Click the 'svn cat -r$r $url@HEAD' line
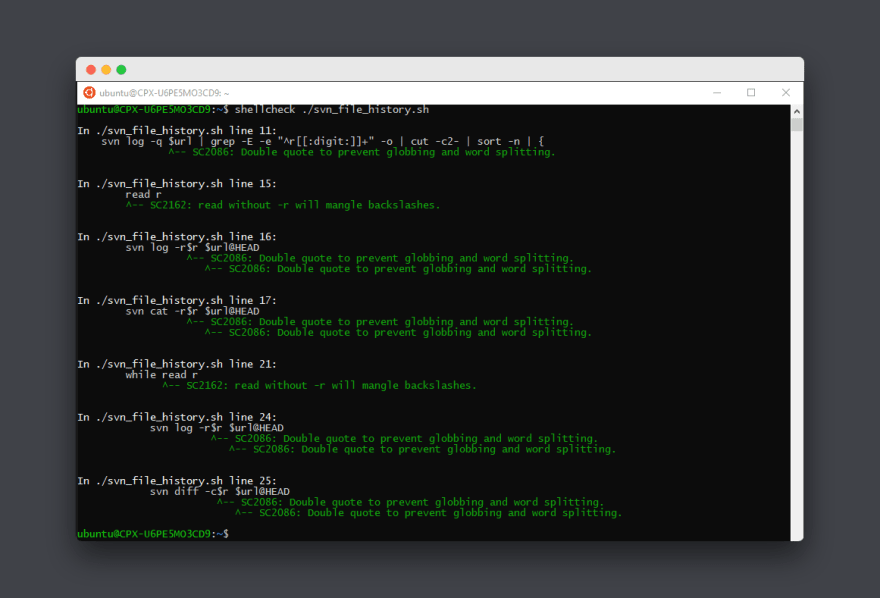Image resolution: width=880 pixels, height=598 pixels. [192, 311]
